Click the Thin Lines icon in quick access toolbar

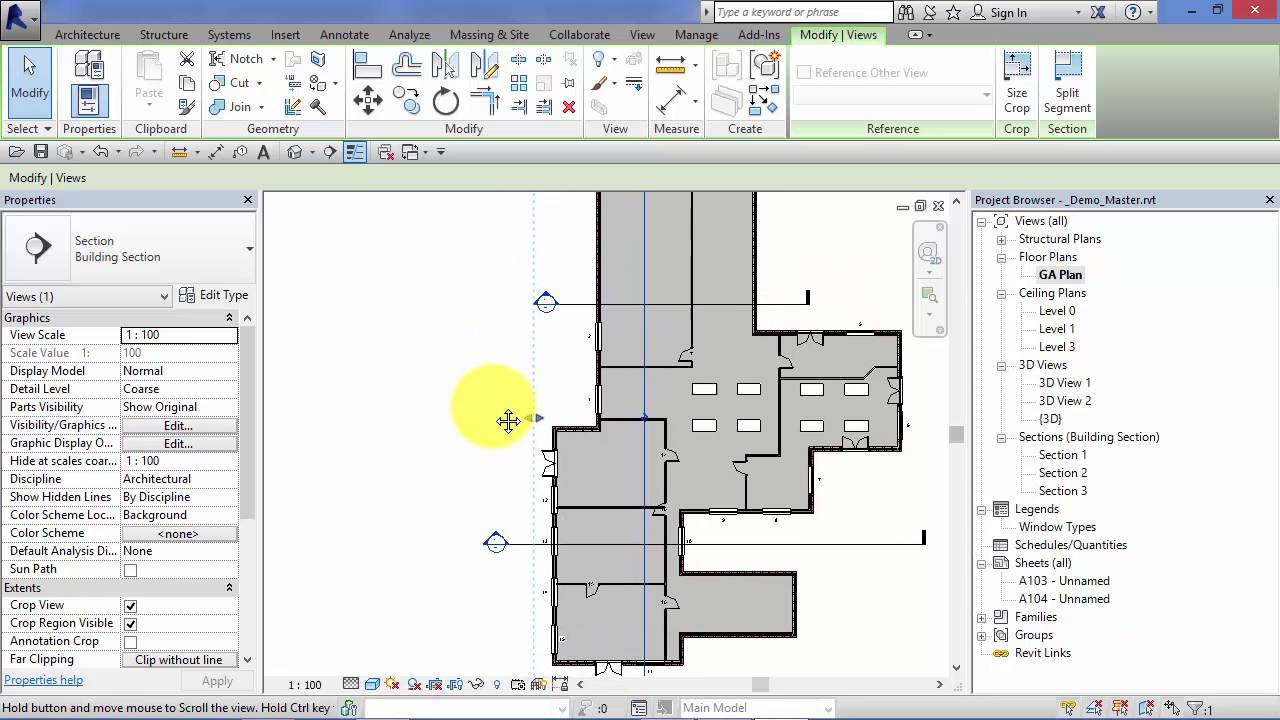tap(355, 152)
